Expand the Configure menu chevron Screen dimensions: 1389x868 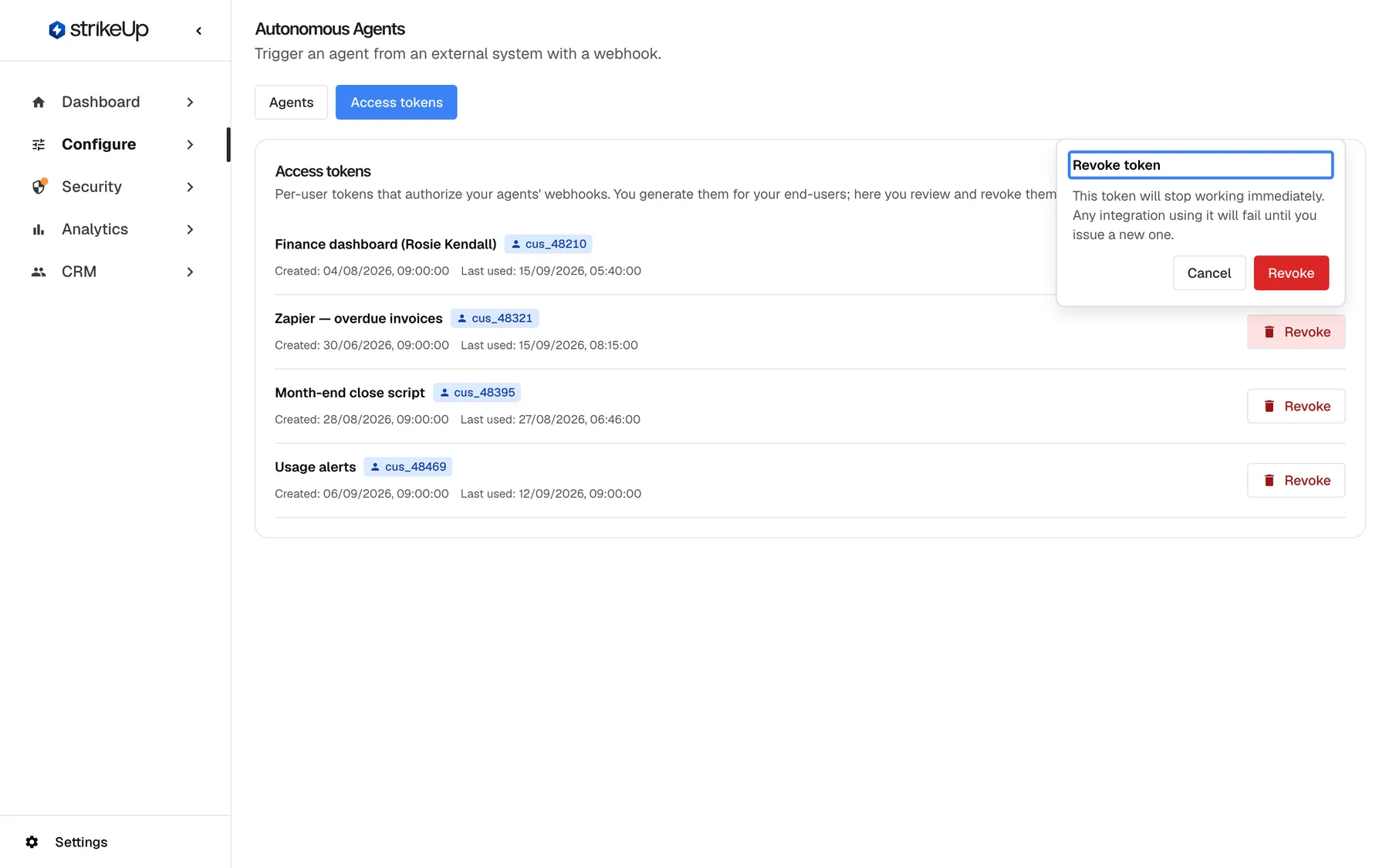190,144
